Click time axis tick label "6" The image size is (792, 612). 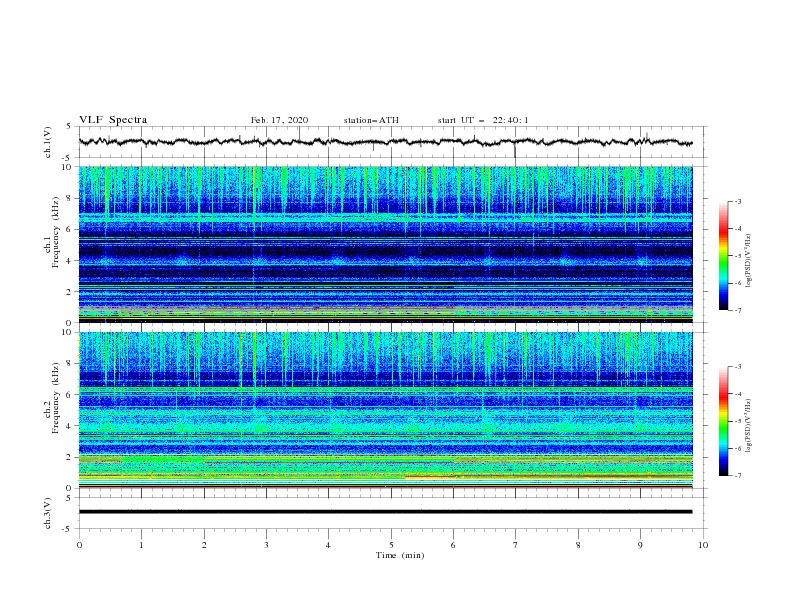coord(454,545)
